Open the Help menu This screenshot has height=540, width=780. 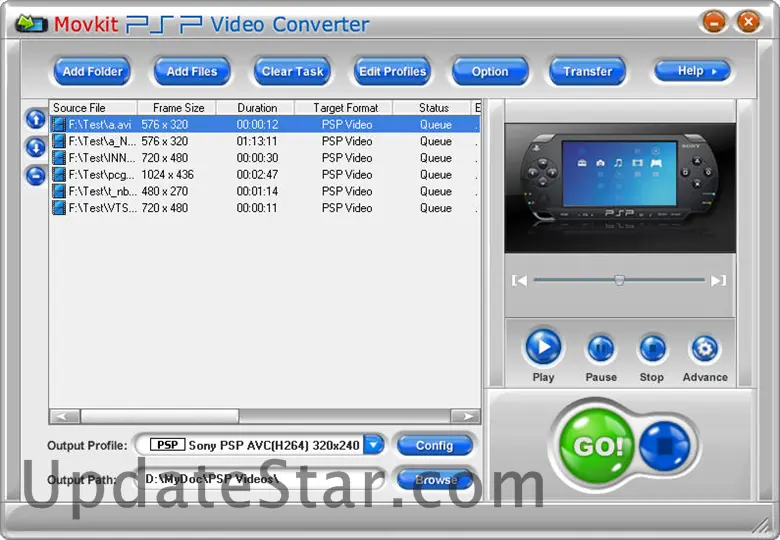[692, 71]
